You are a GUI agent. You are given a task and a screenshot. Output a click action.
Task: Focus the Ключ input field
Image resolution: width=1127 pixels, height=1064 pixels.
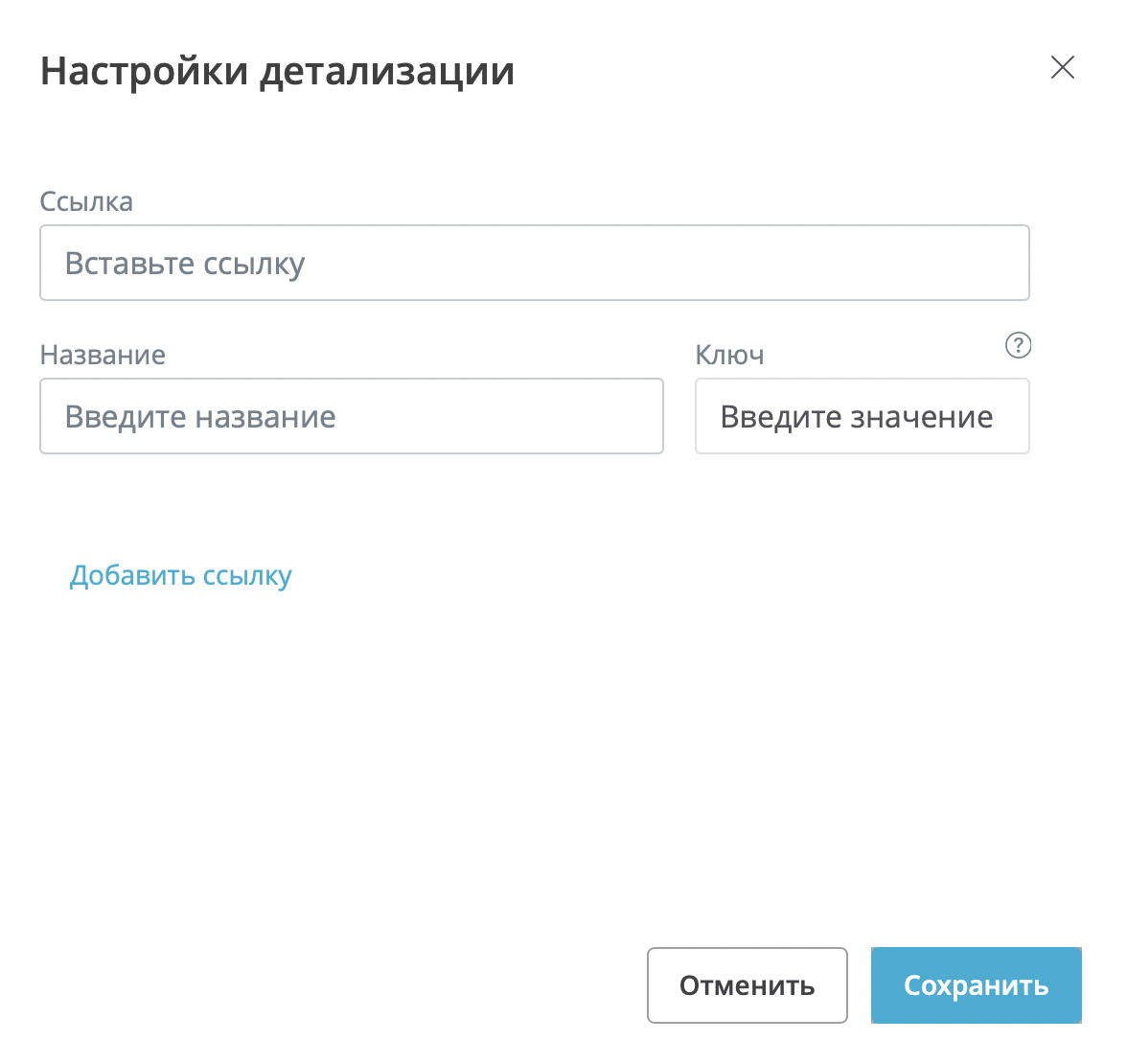point(862,416)
